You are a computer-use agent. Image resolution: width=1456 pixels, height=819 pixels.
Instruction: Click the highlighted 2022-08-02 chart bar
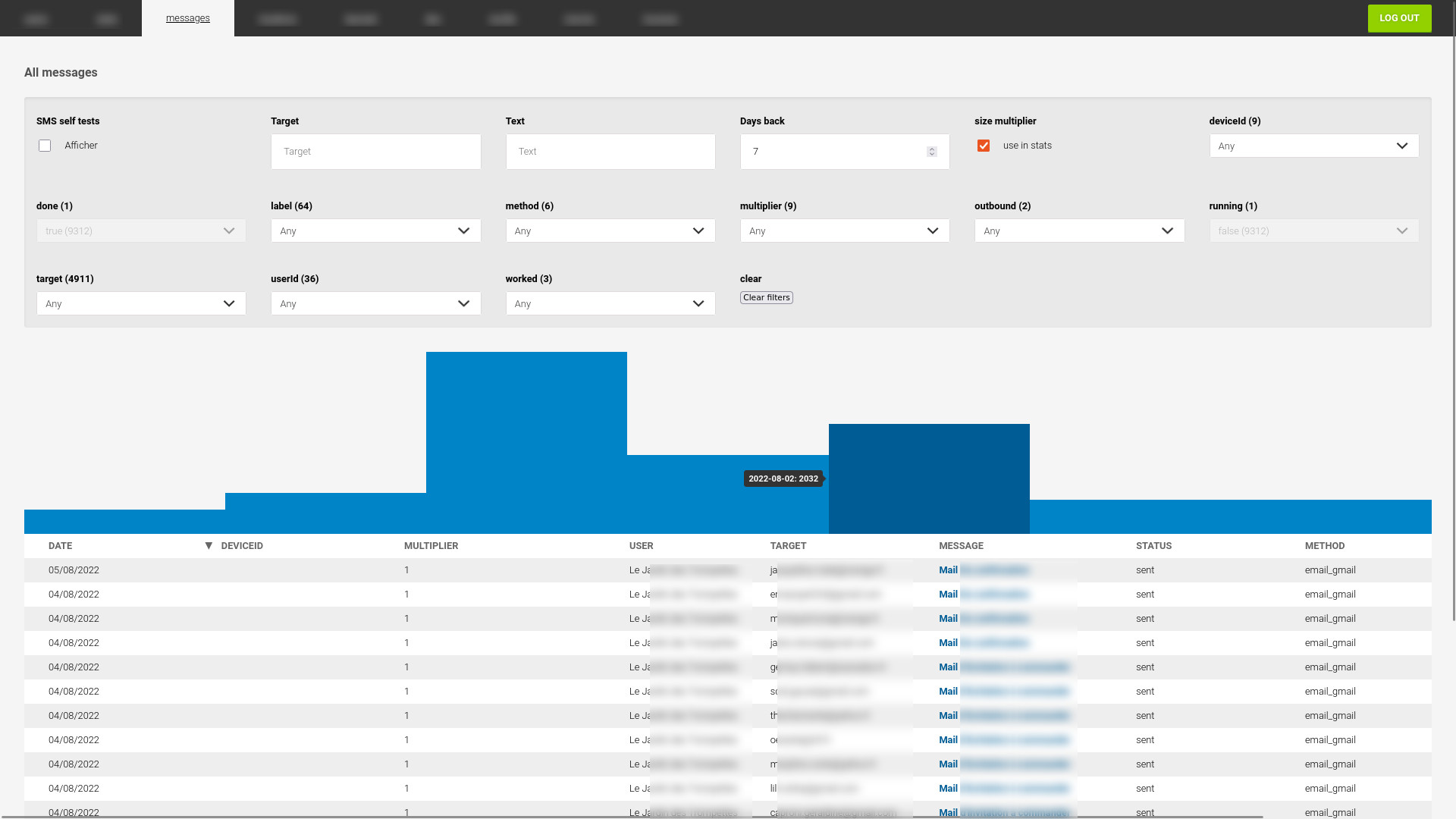[928, 479]
